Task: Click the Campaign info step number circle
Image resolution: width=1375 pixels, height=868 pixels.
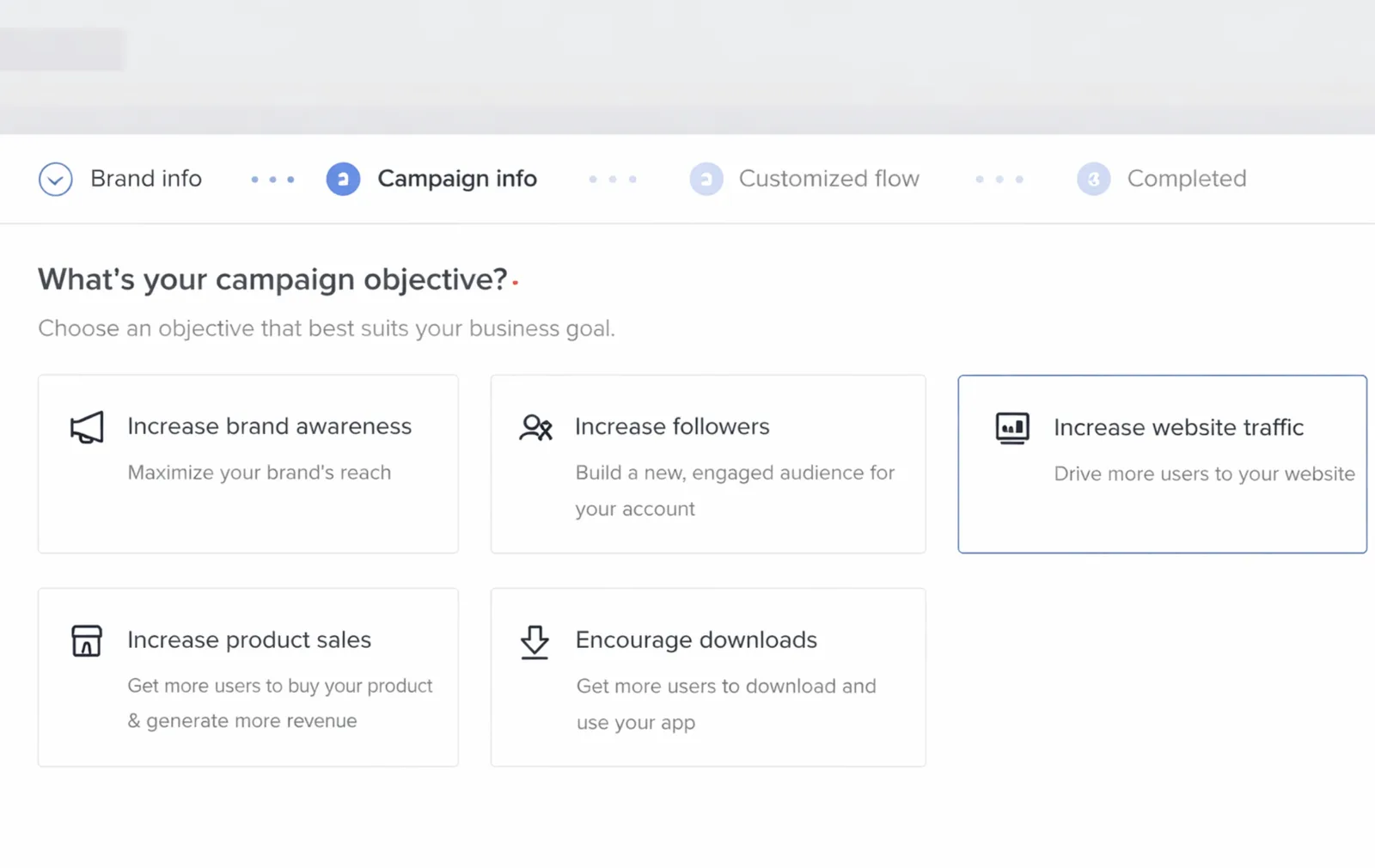Action: 343,180
